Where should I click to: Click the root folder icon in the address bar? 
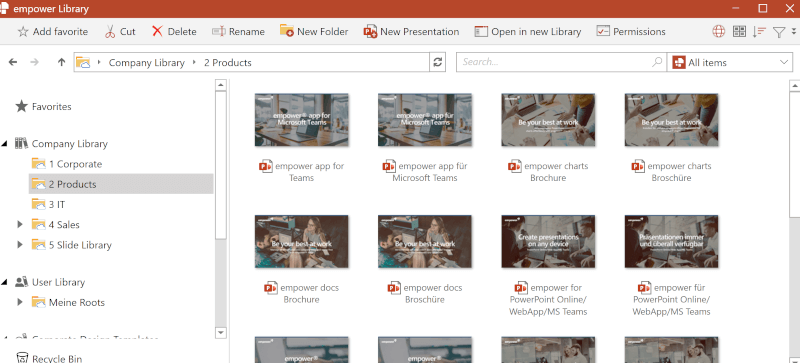click(83, 62)
